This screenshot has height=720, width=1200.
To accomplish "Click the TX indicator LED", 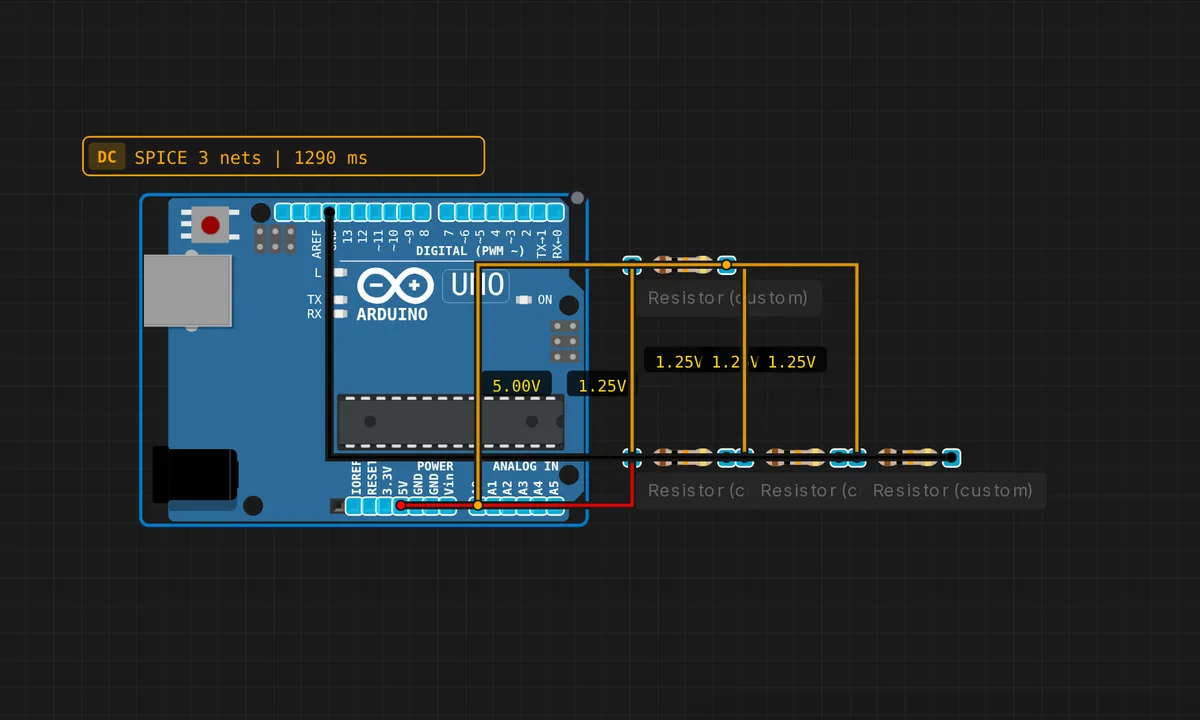I will [x=340, y=299].
